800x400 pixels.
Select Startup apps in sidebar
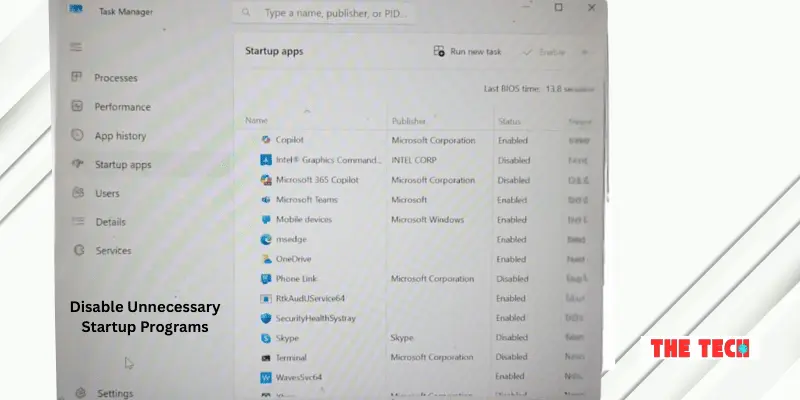[x=123, y=165]
